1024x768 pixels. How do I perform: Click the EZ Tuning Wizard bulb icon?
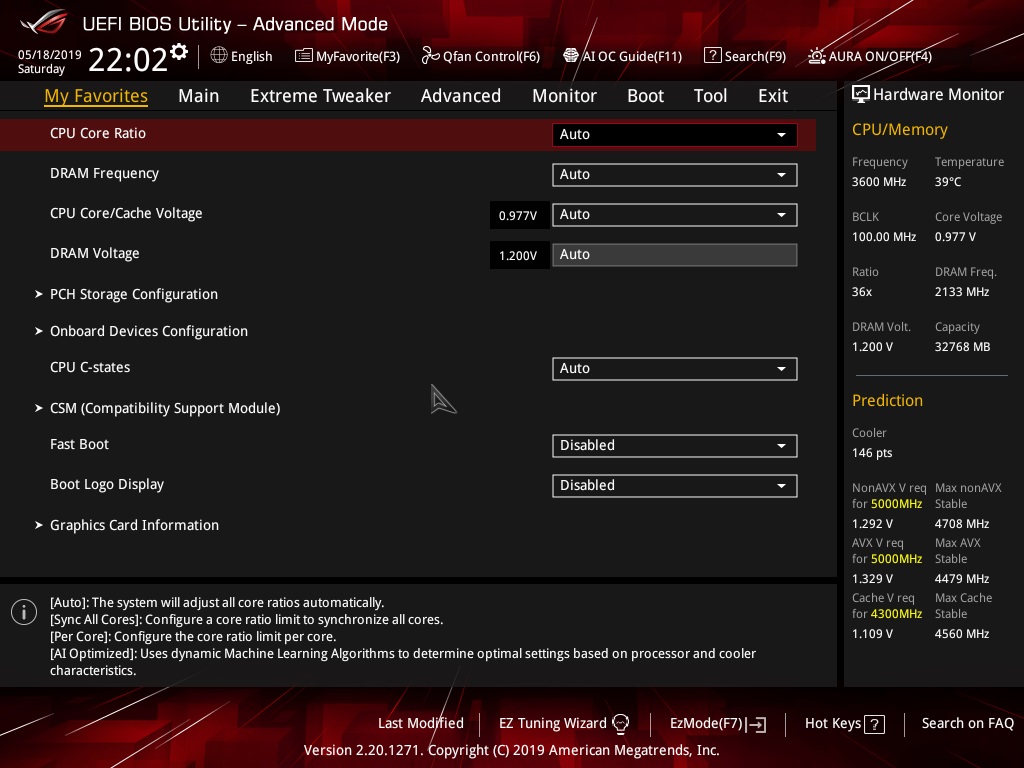coord(620,724)
